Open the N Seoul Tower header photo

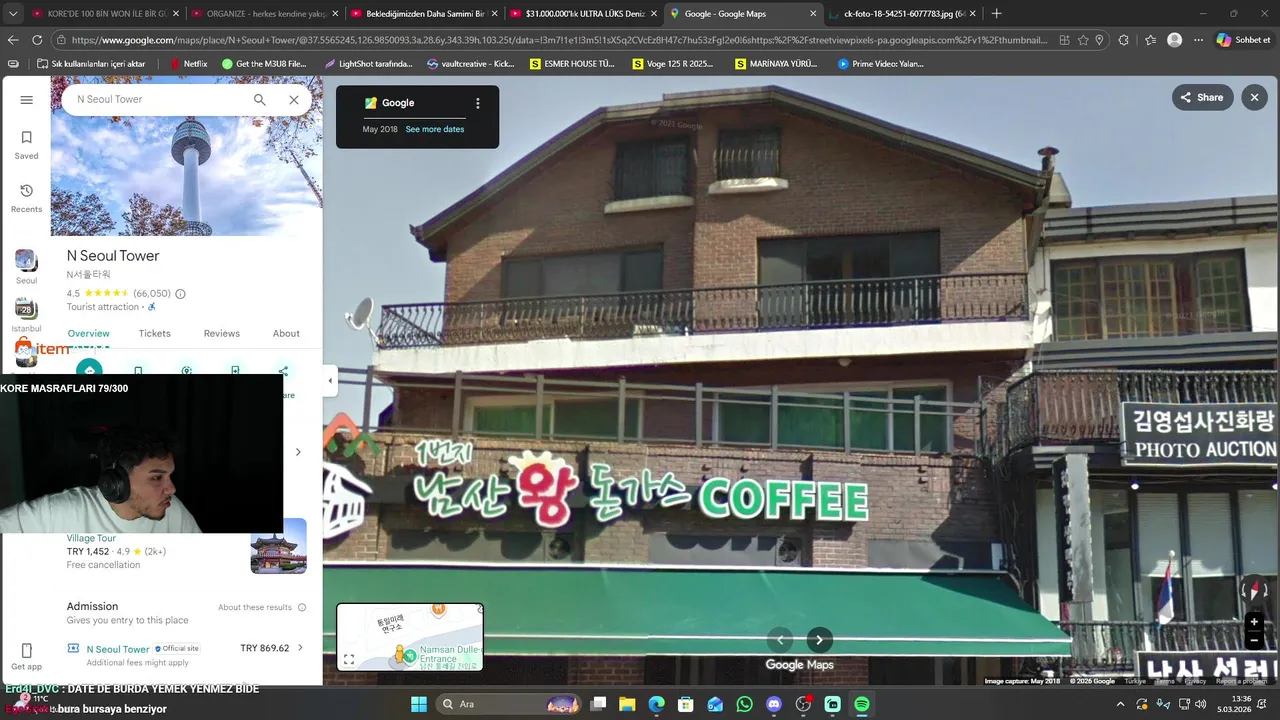click(187, 177)
